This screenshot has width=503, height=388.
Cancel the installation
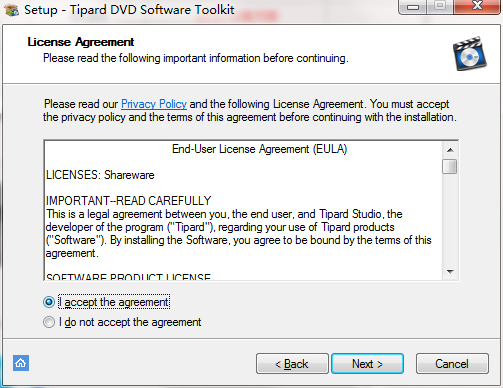tap(452, 364)
